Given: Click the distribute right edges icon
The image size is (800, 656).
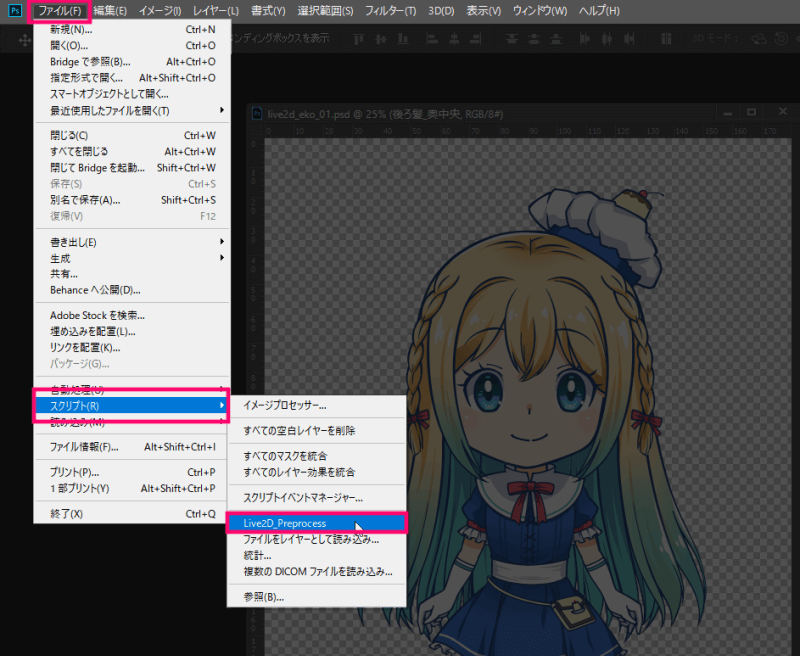Looking at the screenshot, I should [630, 39].
